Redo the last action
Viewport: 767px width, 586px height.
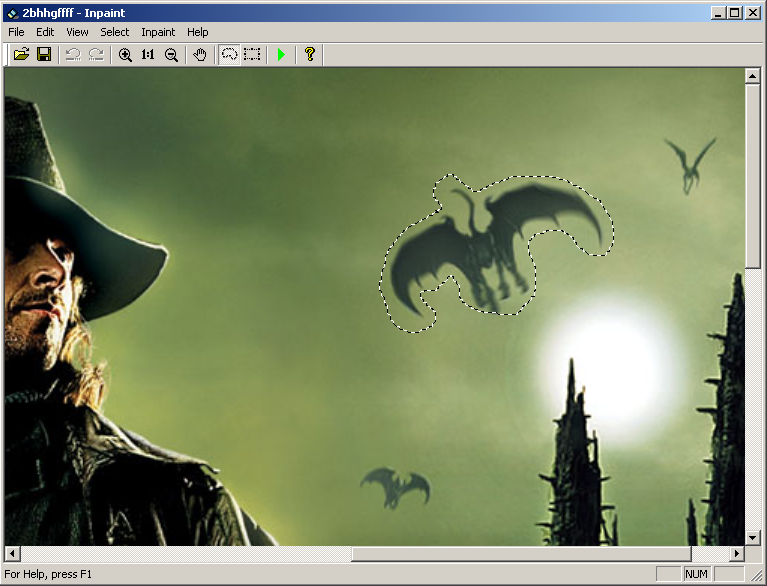(x=96, y=54)
